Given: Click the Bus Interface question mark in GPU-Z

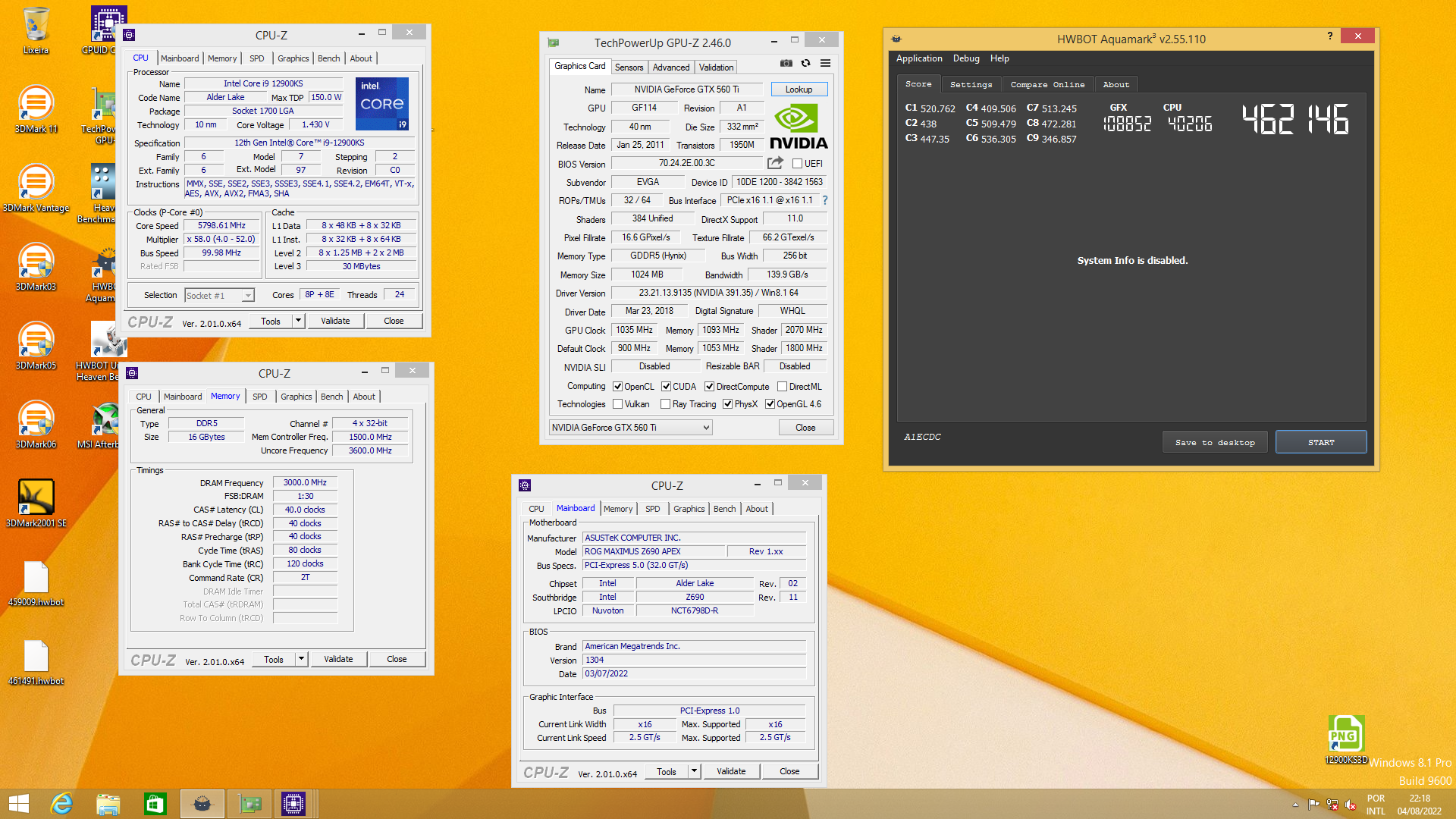Looking at the screenshot, I should (x=825, y=200).
